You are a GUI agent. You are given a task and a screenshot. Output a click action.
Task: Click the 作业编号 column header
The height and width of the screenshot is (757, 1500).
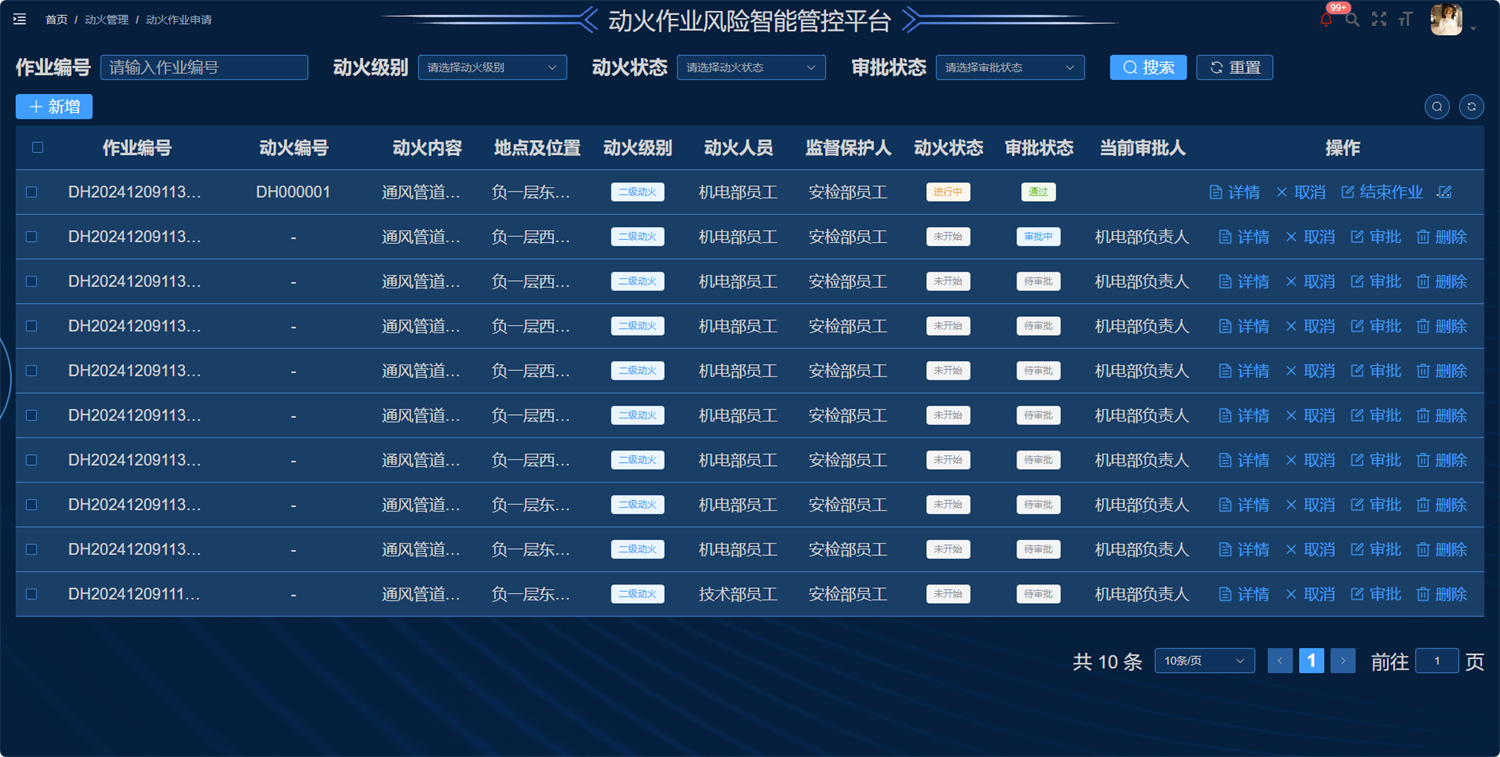[x=137, y=148]
